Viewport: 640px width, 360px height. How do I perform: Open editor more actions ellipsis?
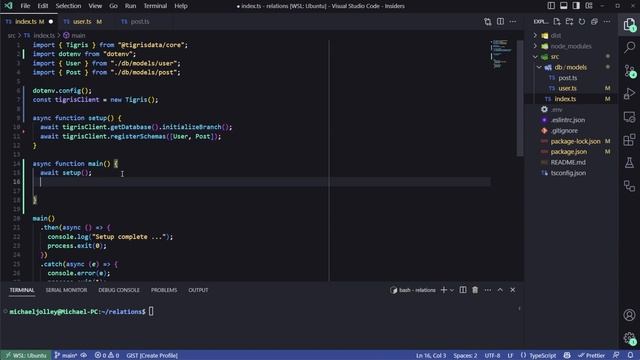tap(513, 22)
